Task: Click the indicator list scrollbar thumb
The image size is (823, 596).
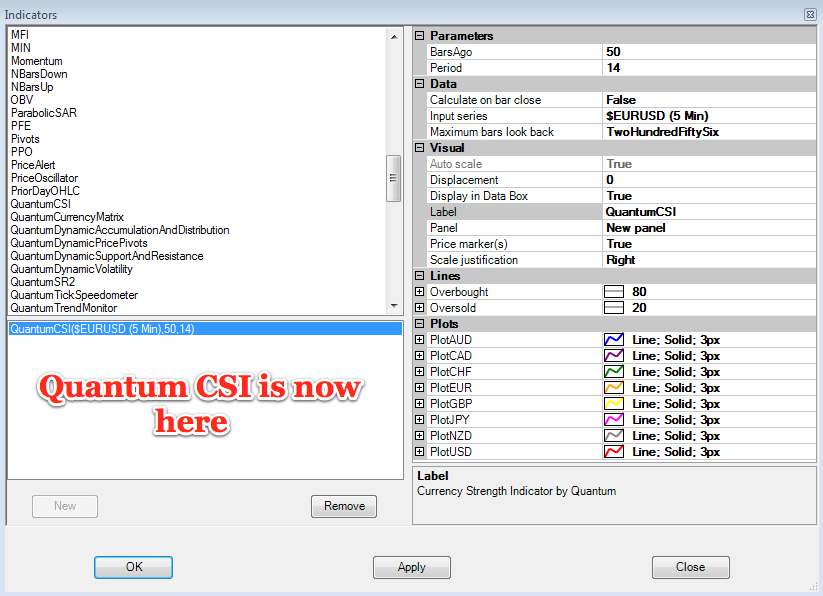Action: 394,178
